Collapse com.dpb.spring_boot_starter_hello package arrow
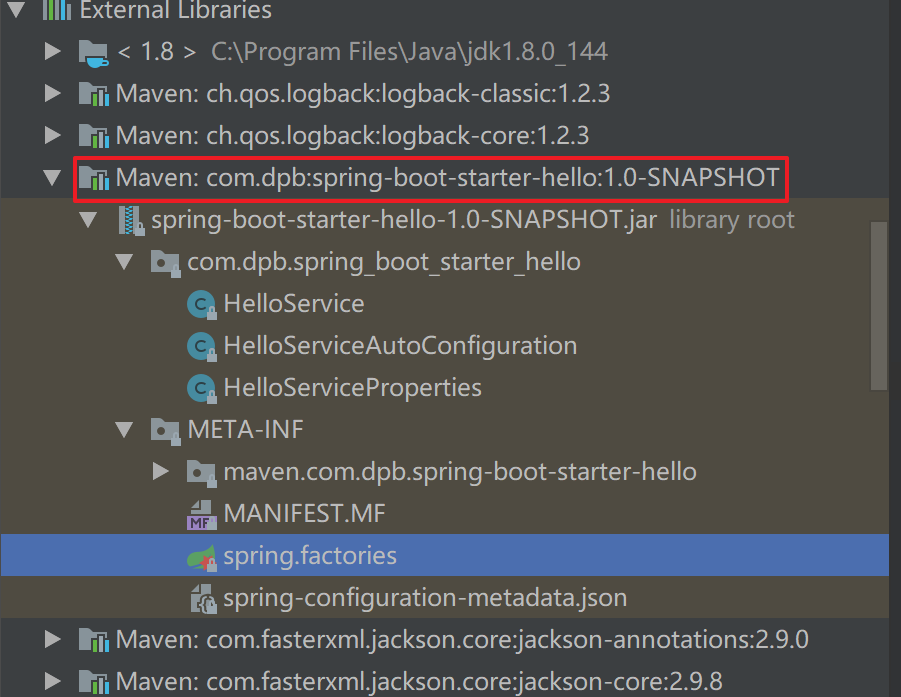 click(124, 261)
